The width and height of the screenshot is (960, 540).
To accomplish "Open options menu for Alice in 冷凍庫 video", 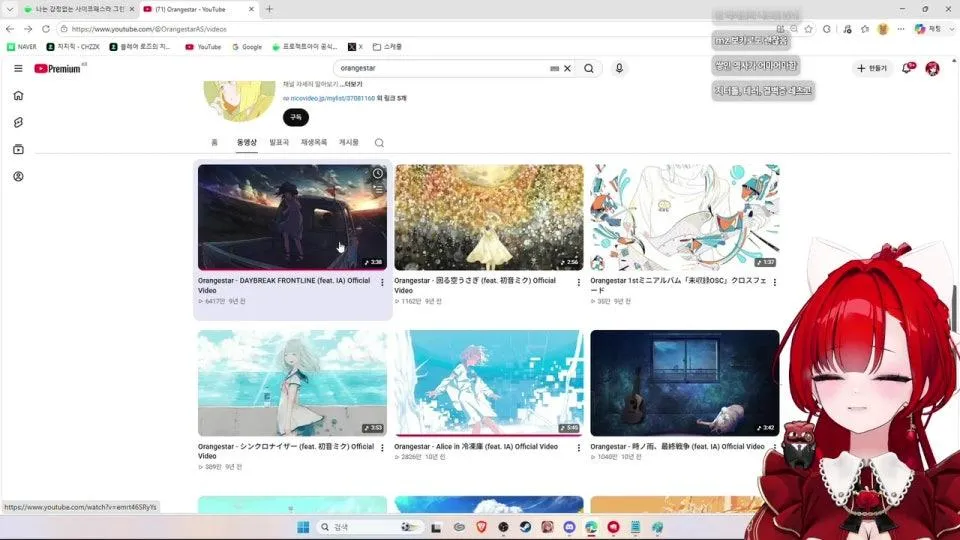I will (x=579, y=448).
